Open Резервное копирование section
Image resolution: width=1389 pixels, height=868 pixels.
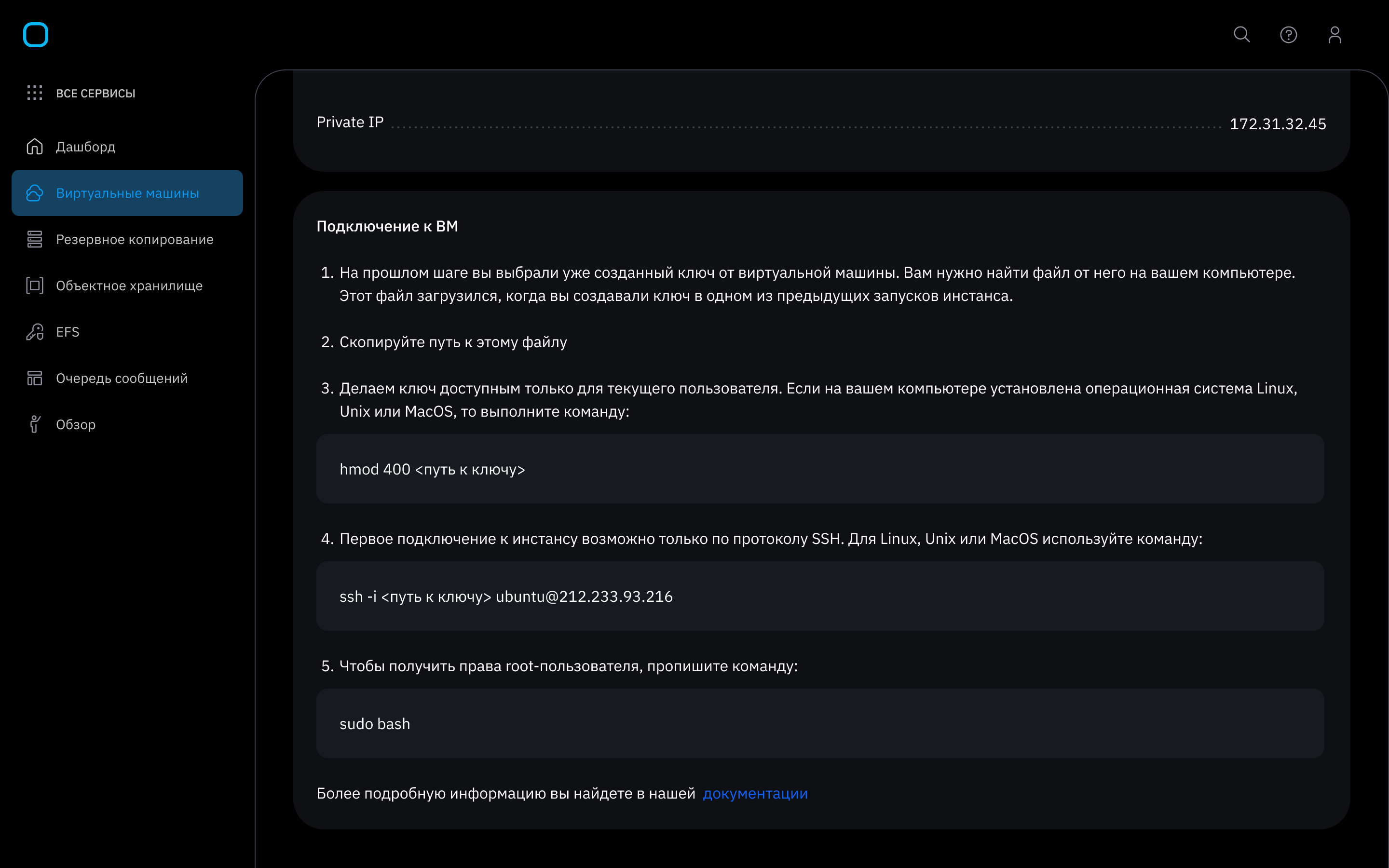coord(127,239)
